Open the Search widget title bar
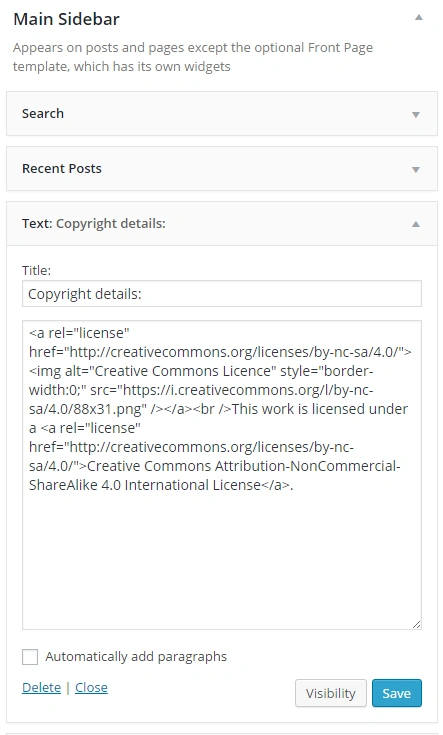 (x=222, y=114)
